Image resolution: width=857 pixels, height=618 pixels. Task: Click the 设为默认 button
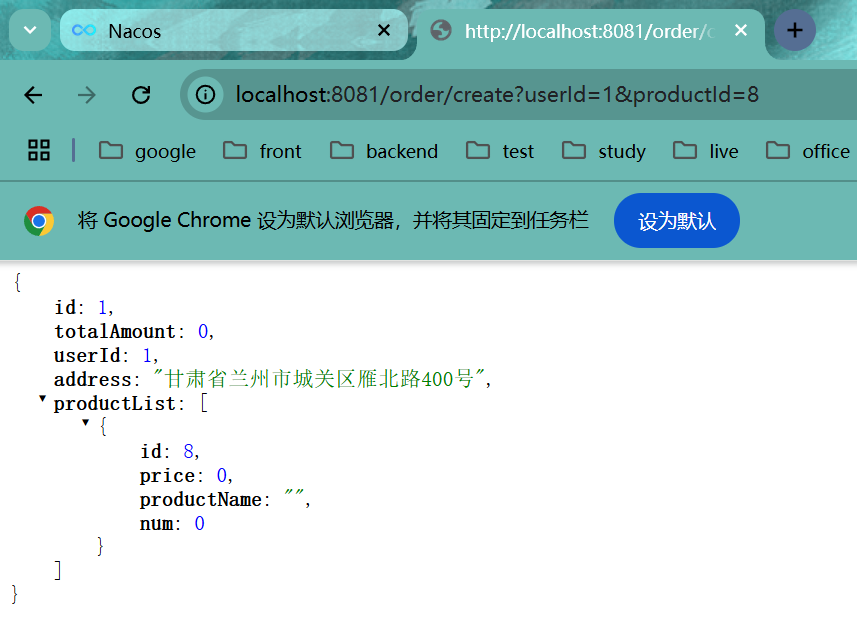click(x=676, y=220)
